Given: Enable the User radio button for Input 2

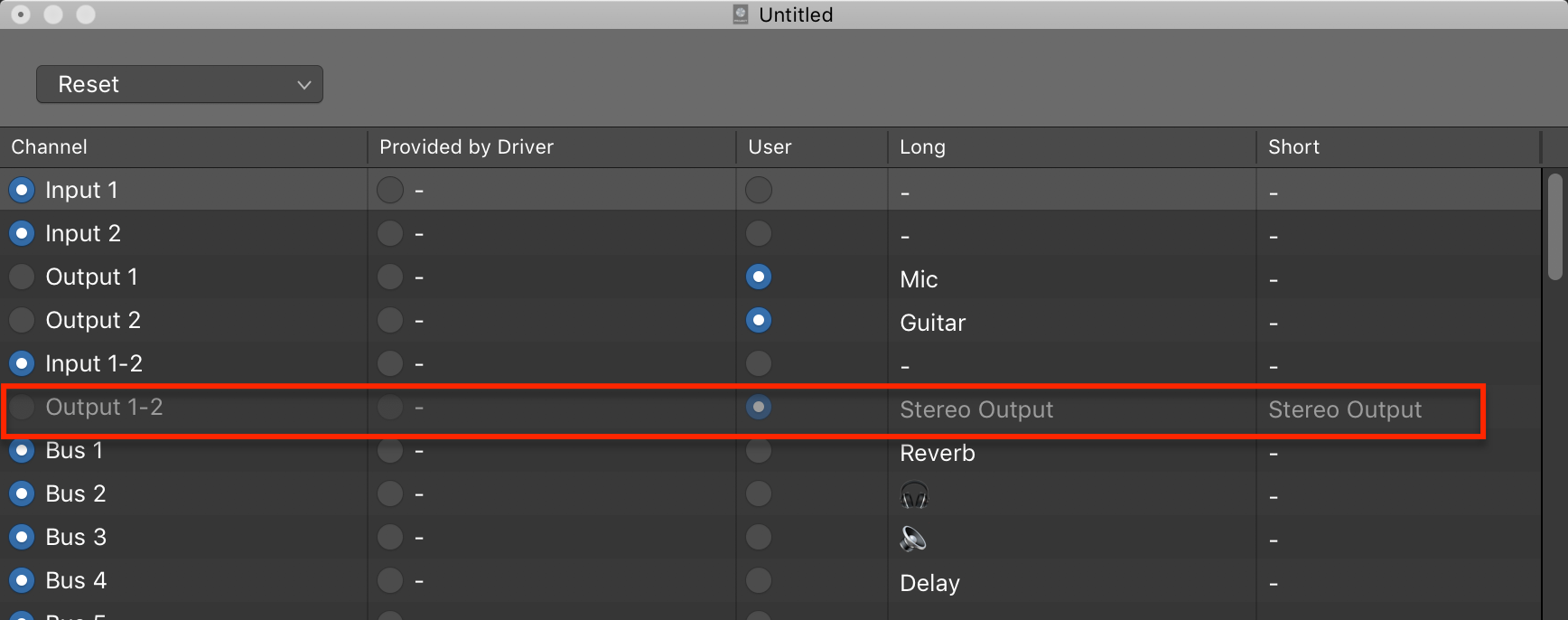Looking at the screenshot, I should pyautogui.click(x=759, y=233).
